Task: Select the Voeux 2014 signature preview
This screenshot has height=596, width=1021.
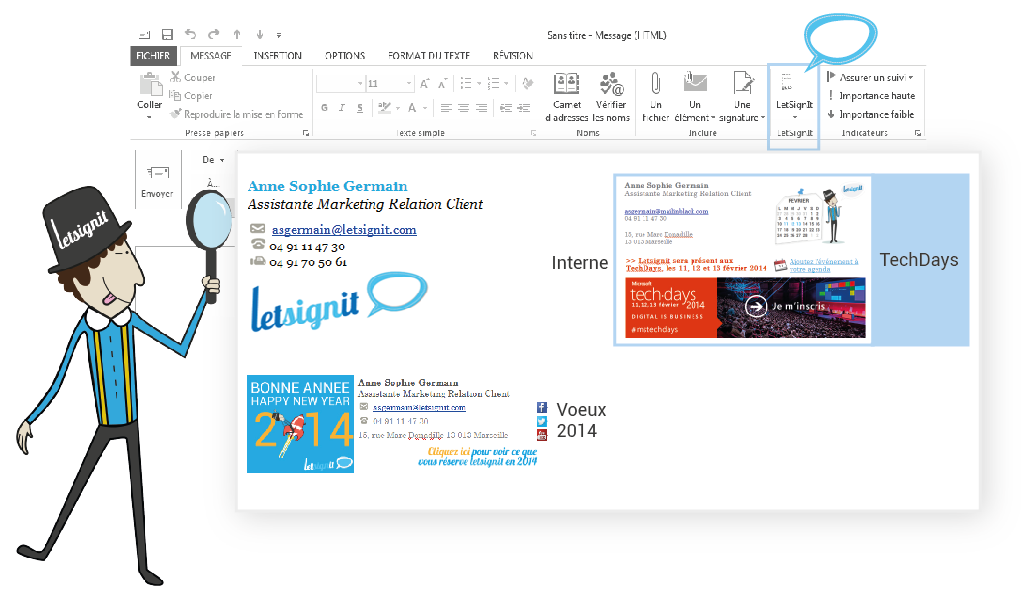Action: pos(391,422)
